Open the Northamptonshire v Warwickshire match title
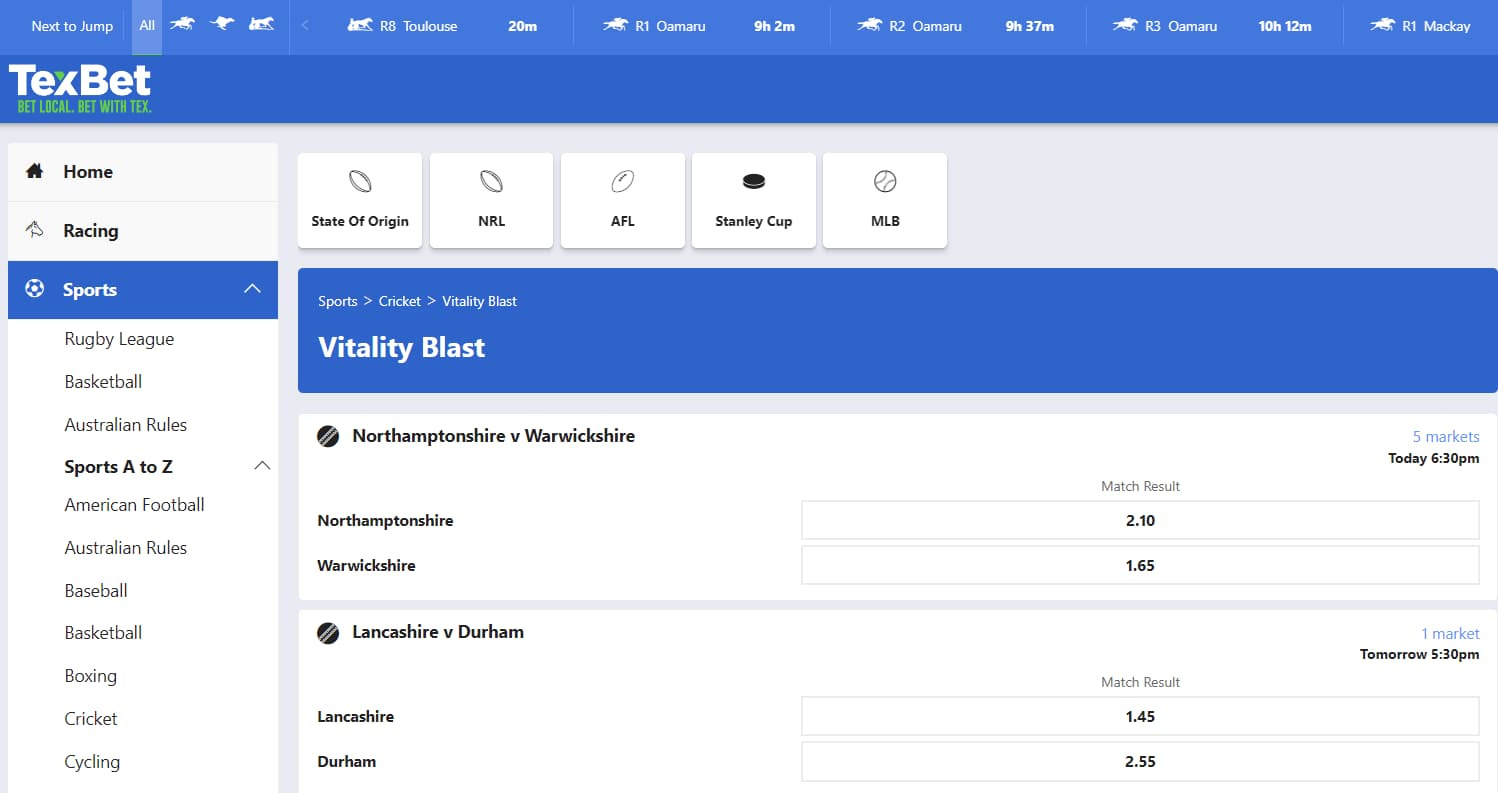This screenshot has height=793, width=1498. (x=494, y=436)
